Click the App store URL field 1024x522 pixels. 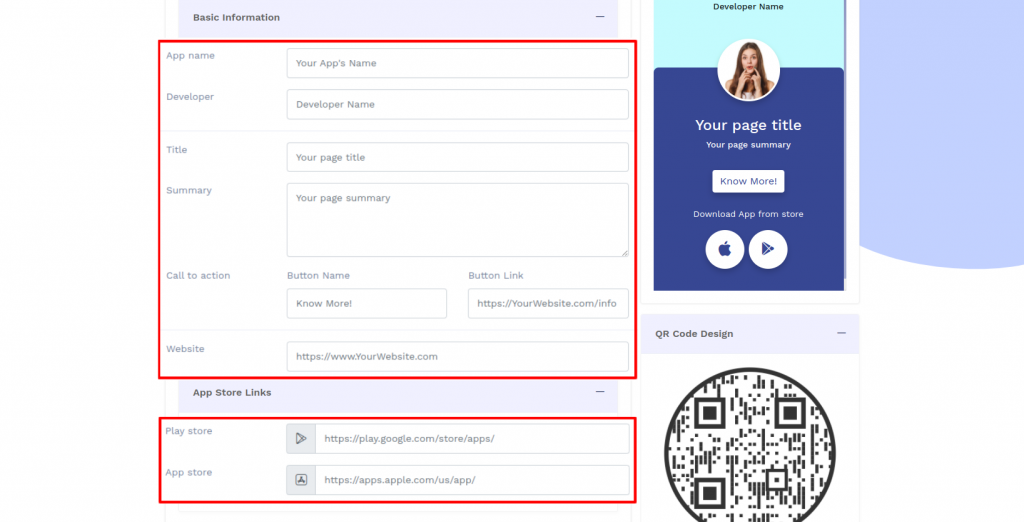point(472,480)
